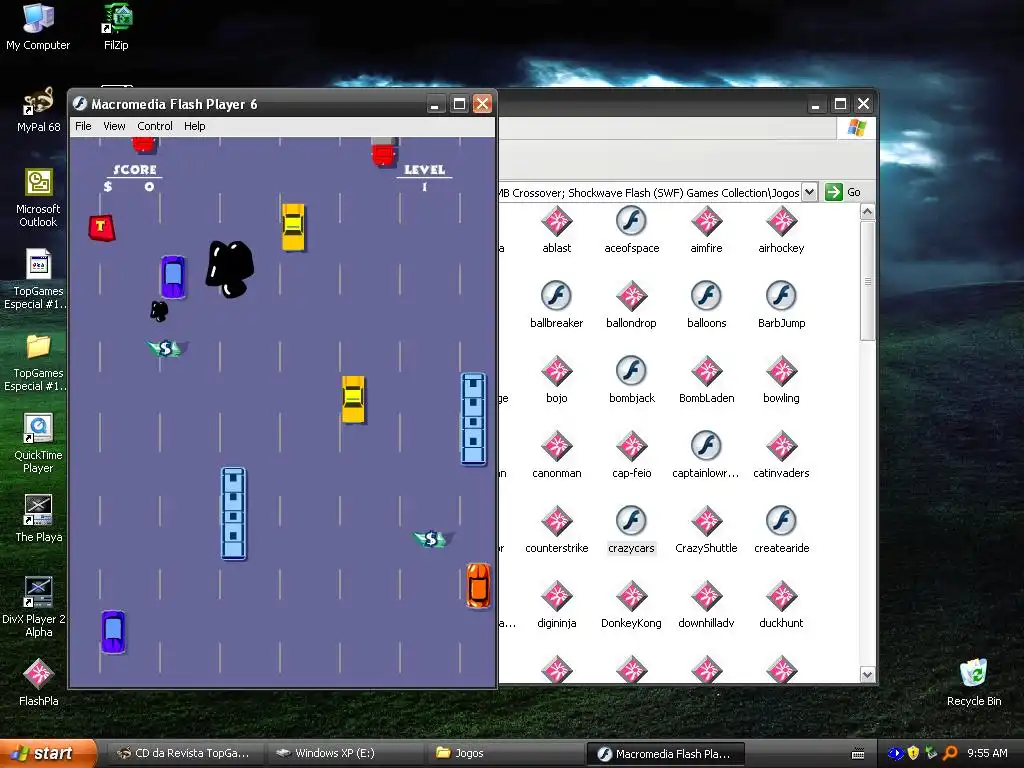Select the createaride Flash file
Screen dimensions: 1024x768
click(x=782, y=522)
